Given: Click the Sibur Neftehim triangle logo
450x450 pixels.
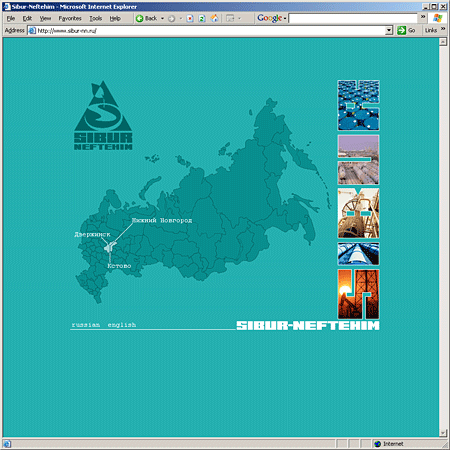Looking at the screenshot, I should [x=103, y=115].
